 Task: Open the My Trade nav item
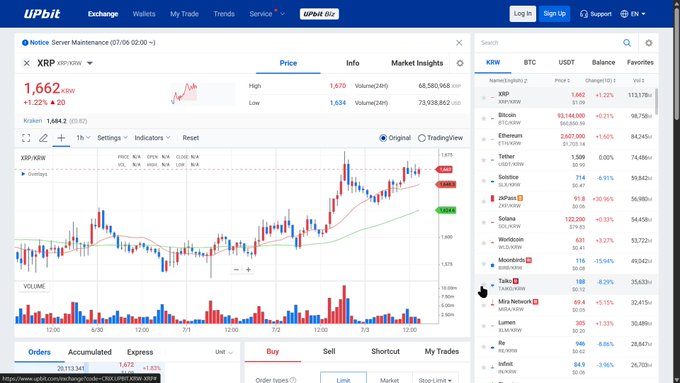[x=184, y=14]
